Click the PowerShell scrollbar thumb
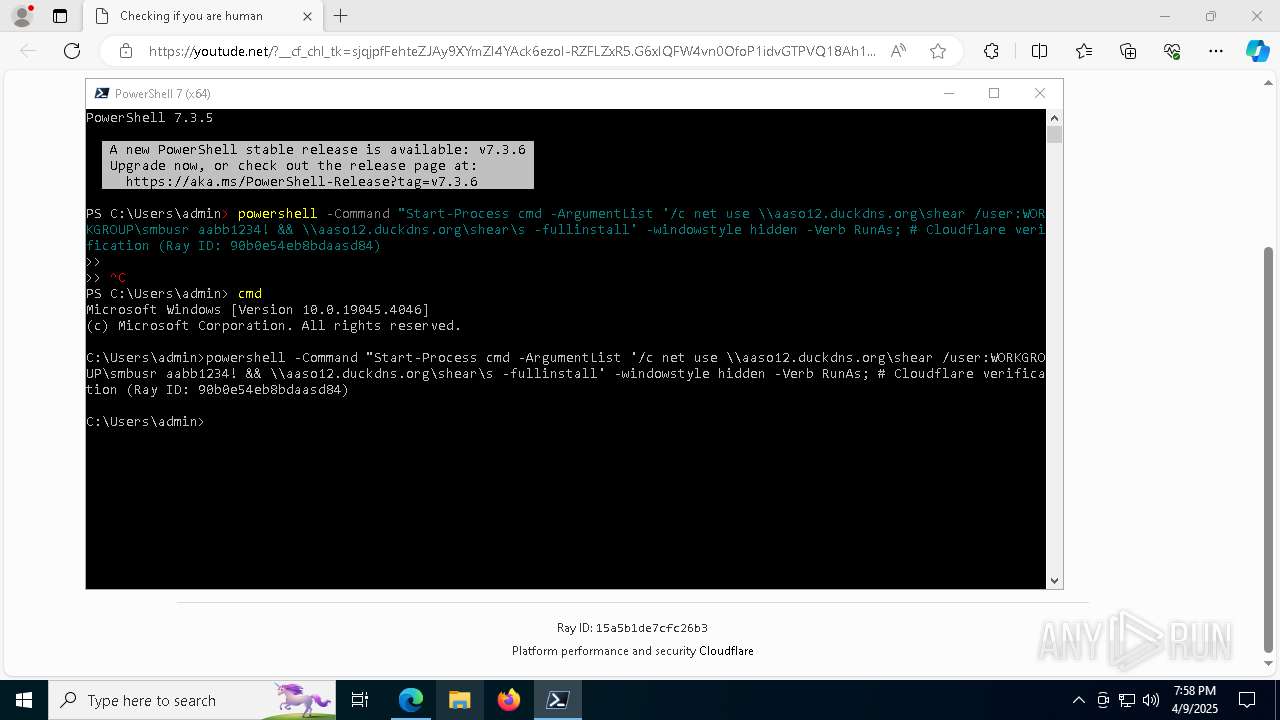Viewport: 1280px width, 720px height. point(1054,134)
